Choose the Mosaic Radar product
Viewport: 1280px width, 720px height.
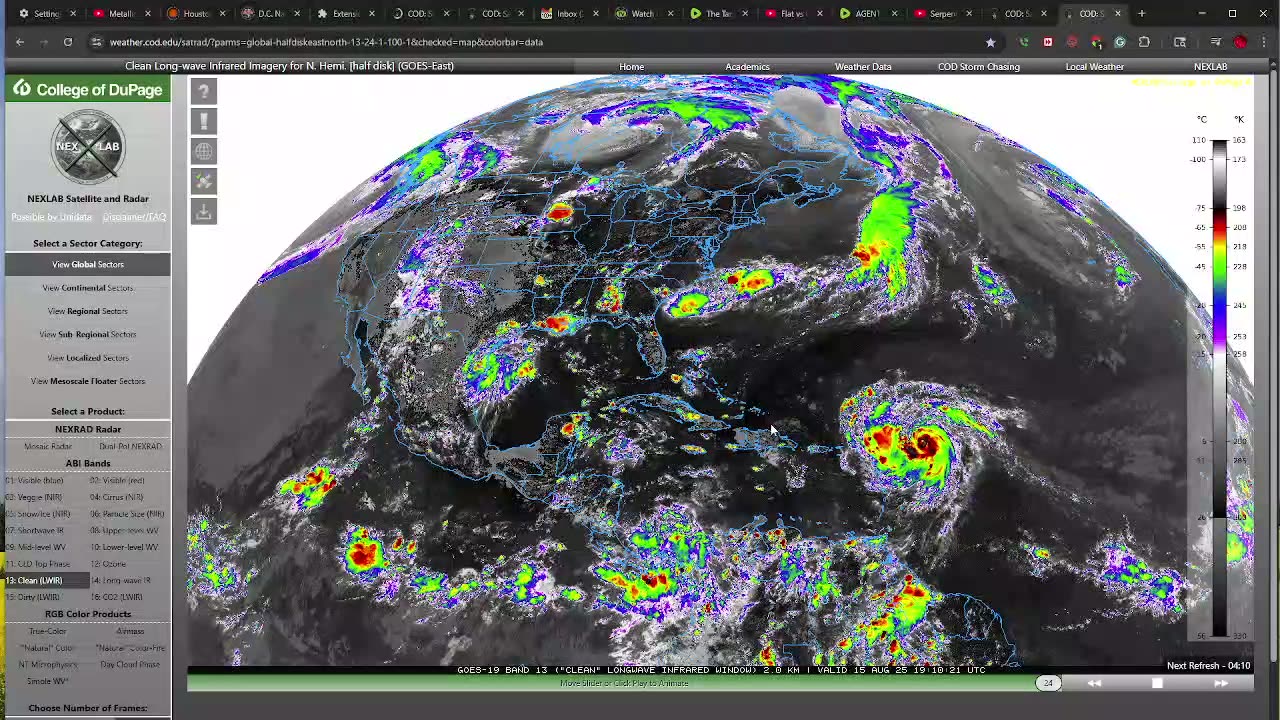tap(47, 446)
